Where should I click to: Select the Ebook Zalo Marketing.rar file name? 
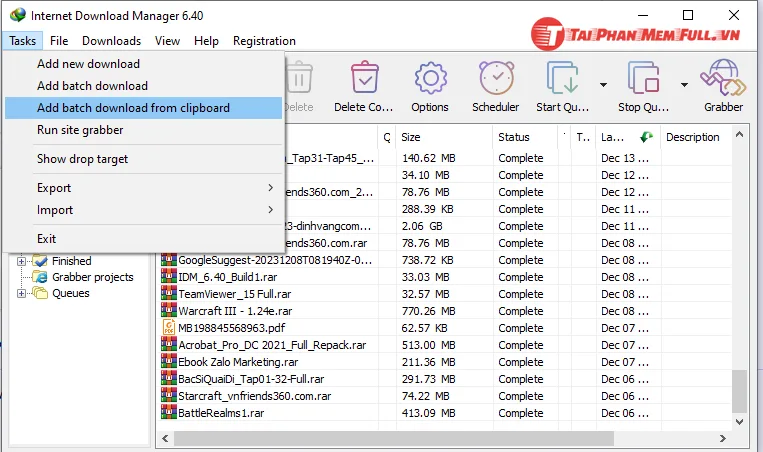[x=238, y=362]
